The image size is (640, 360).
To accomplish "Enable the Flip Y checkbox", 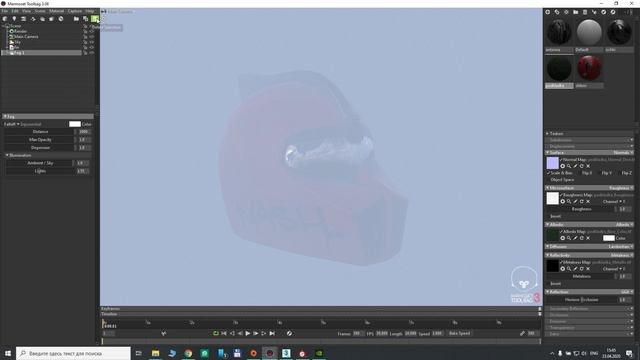I will point(600,173).
